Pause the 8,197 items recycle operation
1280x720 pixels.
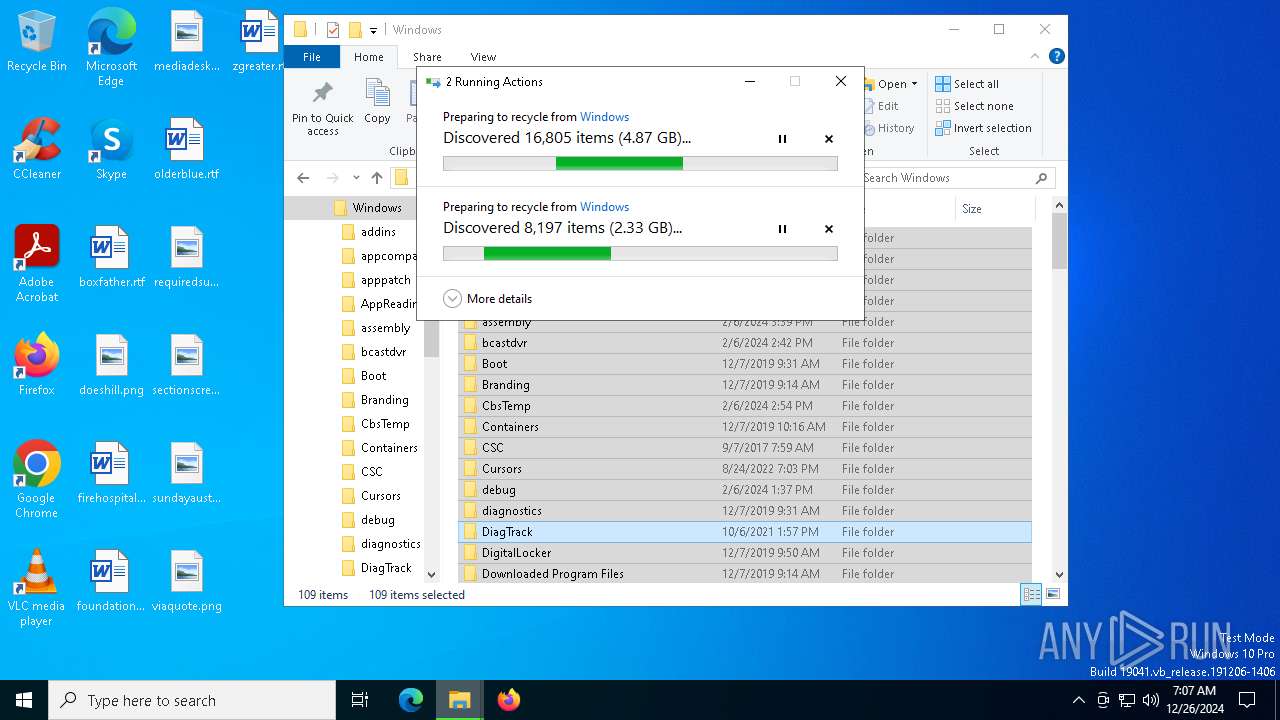(782, 229)
